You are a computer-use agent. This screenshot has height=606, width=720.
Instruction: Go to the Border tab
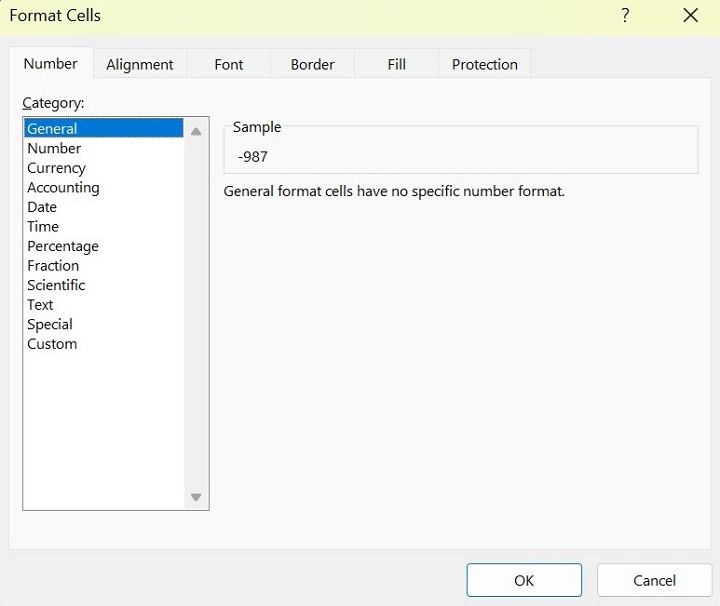pos(312,64)
